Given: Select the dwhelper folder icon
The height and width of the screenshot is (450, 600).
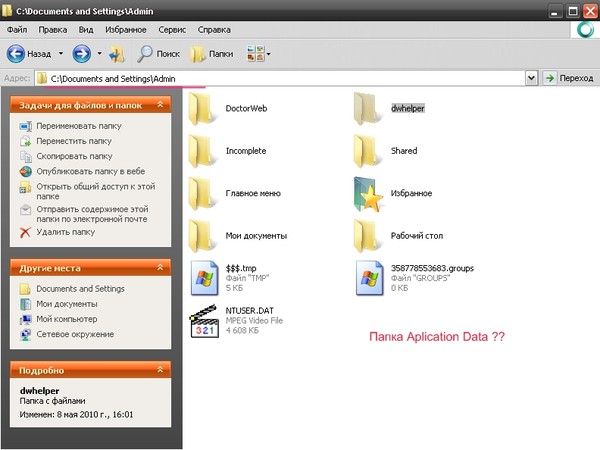Looking at the screenshot, I should click(367, 109).
